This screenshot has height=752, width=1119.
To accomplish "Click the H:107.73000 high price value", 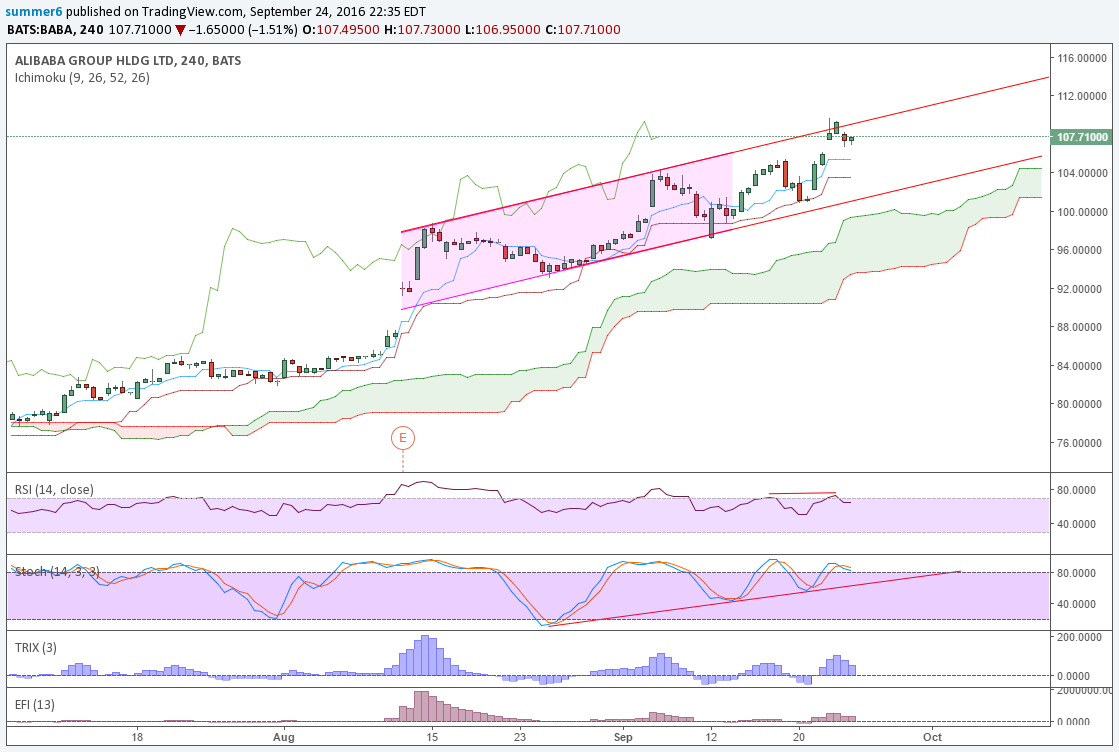I will 424,30.
